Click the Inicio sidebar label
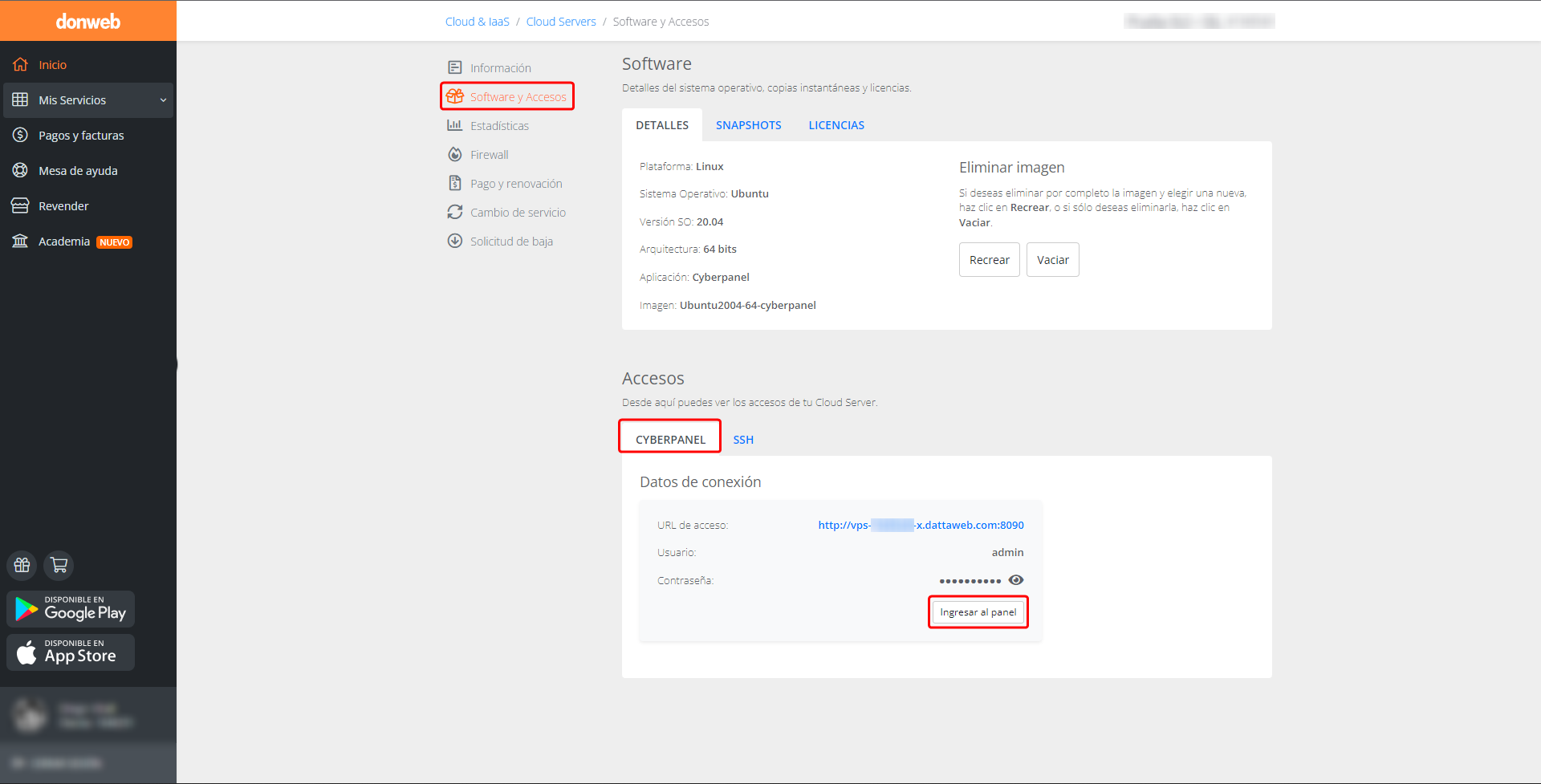The image size is (1541, 784). click(53, 65)
